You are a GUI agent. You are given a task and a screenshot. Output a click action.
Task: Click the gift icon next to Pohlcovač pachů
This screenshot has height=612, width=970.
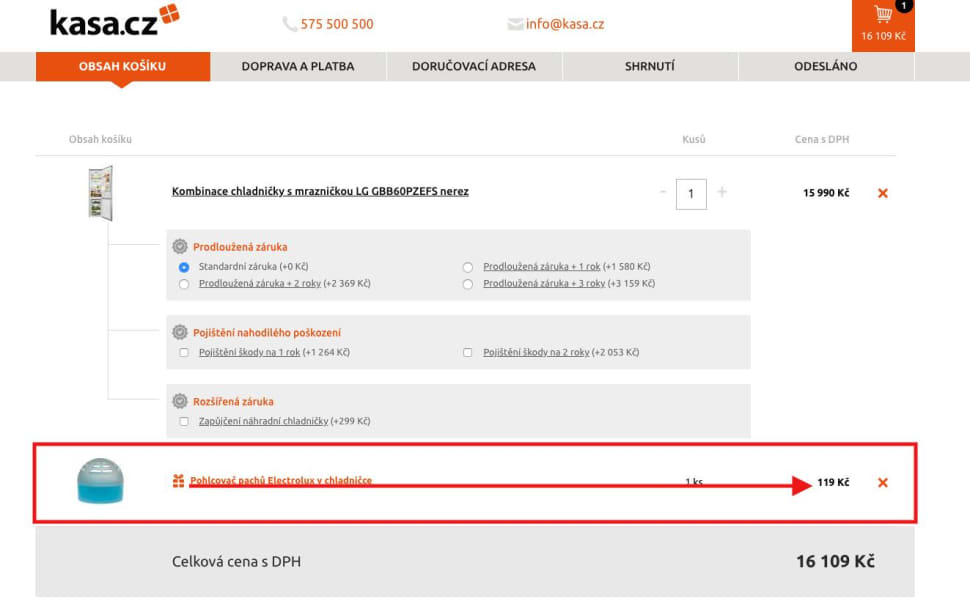178,481
